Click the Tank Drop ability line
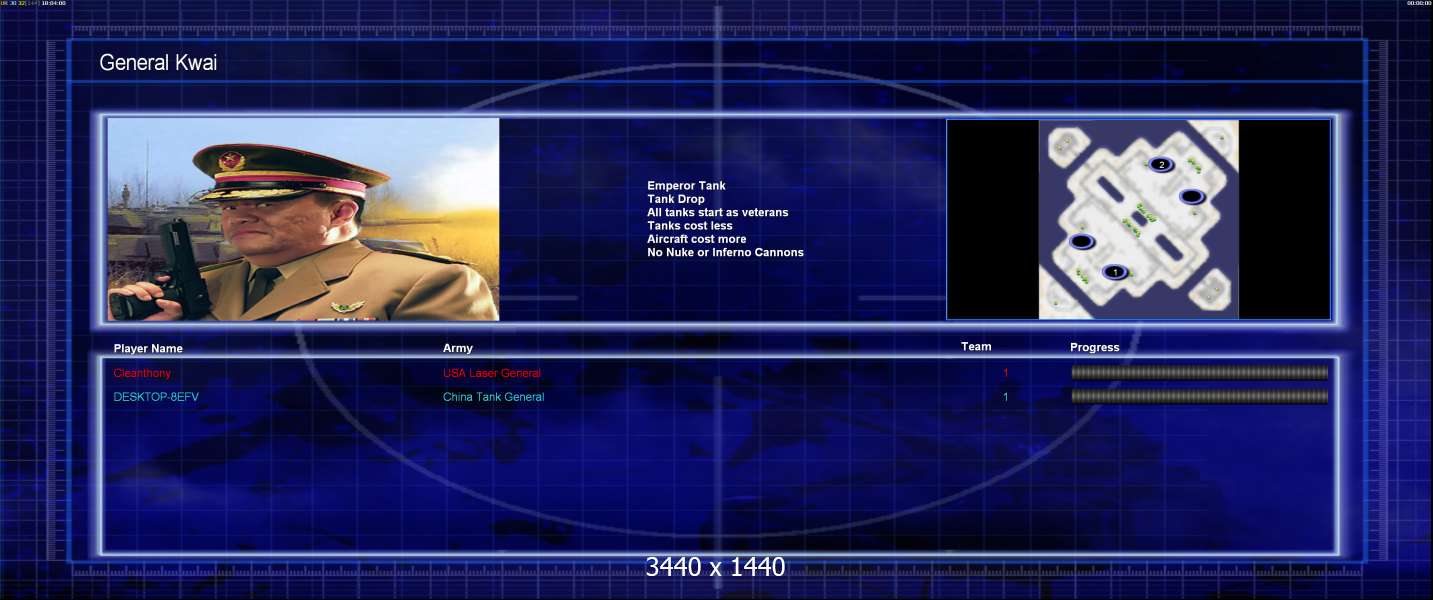This screenshot has width=1433, height=600. pos(676,199)
